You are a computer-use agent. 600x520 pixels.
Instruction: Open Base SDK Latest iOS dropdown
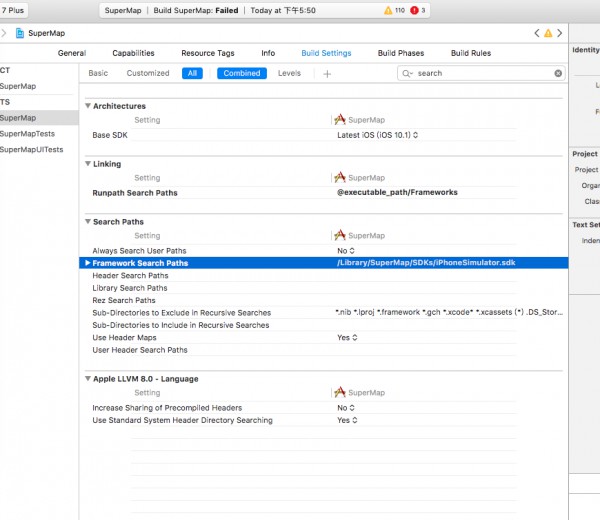pos(377,135)
